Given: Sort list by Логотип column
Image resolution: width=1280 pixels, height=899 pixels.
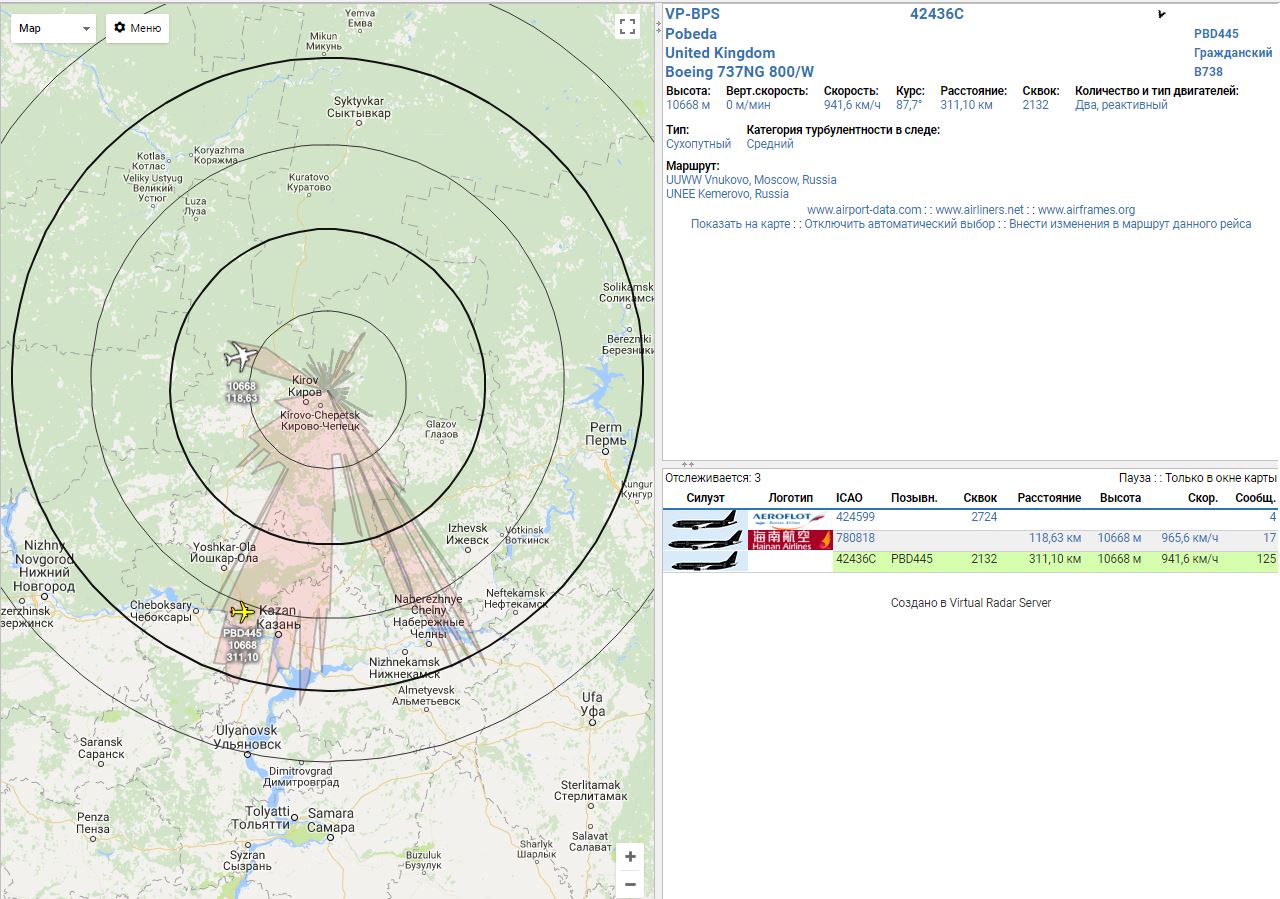Looking at the screenshot, I should [x=790, y=498].
